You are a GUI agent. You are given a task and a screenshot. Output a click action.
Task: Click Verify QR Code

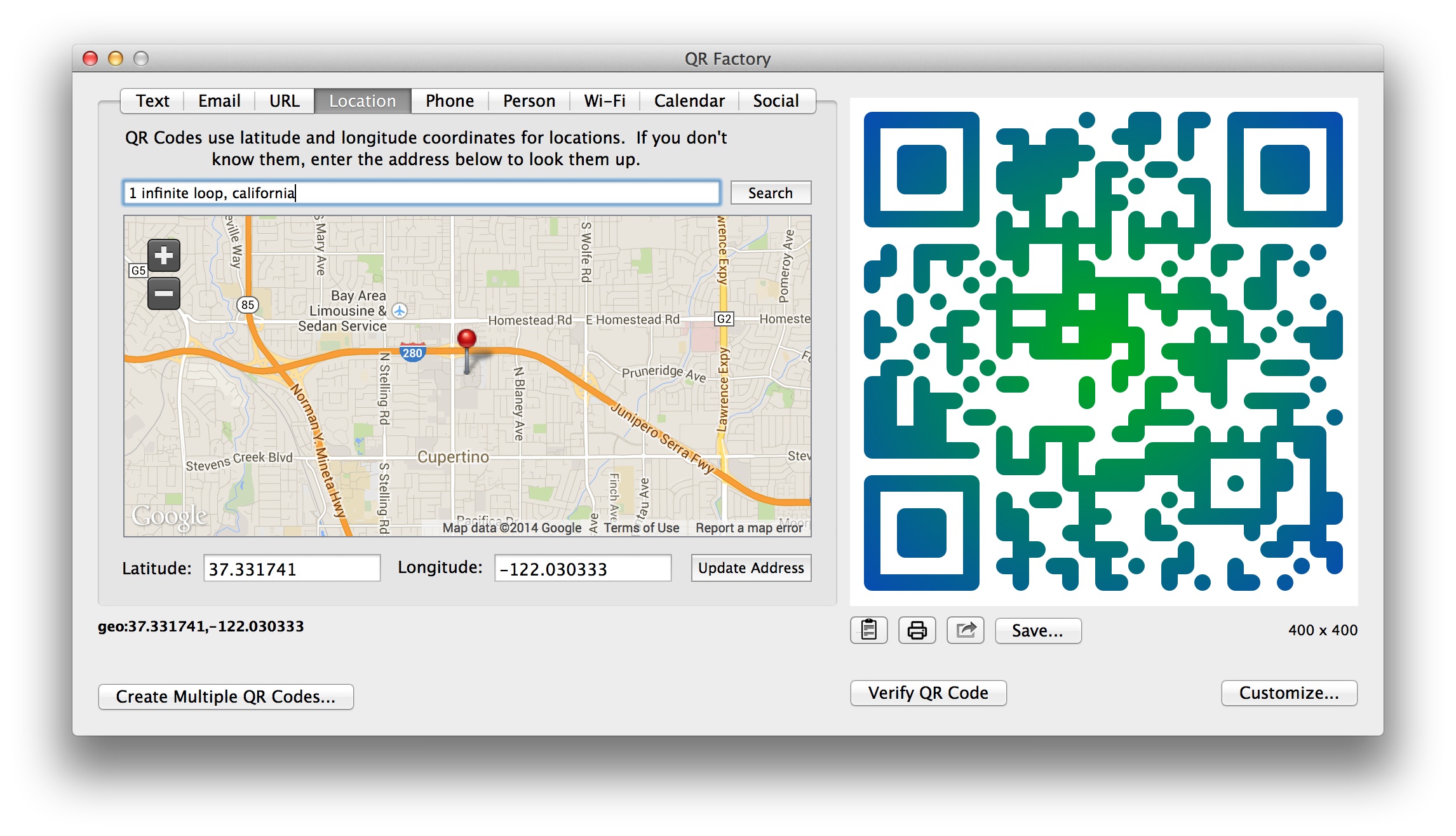point(928,692)
